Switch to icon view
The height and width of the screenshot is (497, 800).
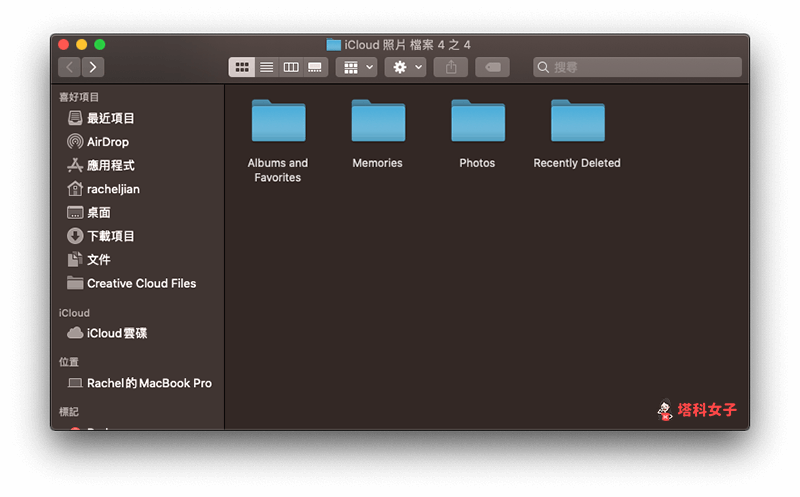pyautogui.click(x=242, y=67)
